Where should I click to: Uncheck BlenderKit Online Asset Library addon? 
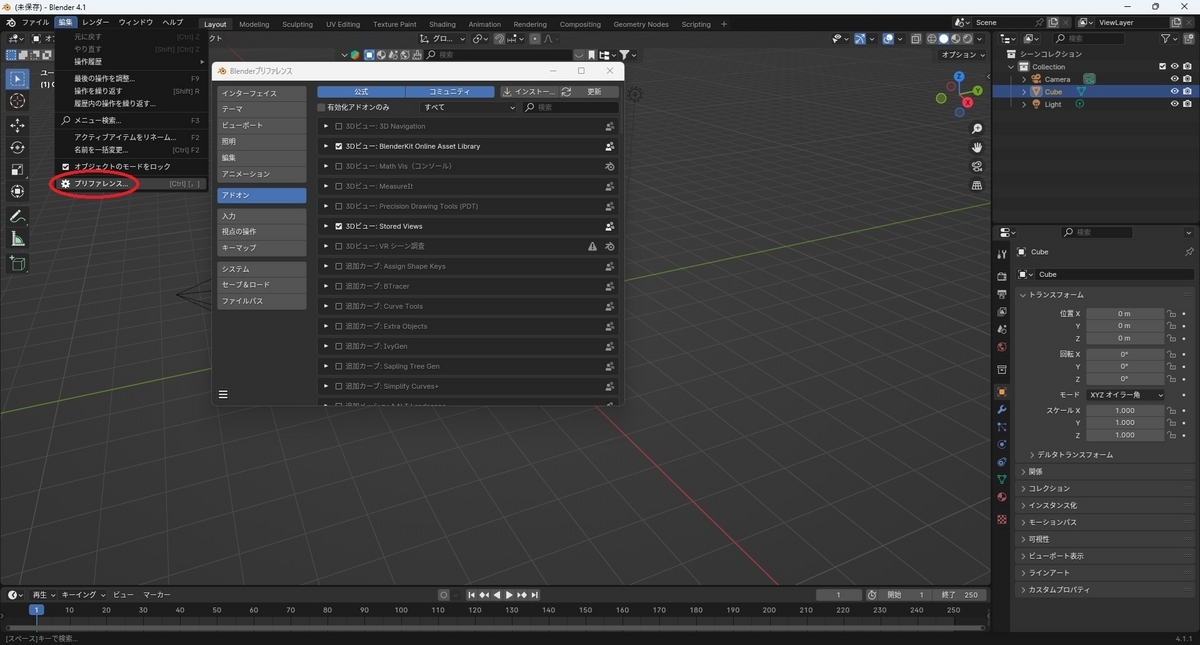339,146
